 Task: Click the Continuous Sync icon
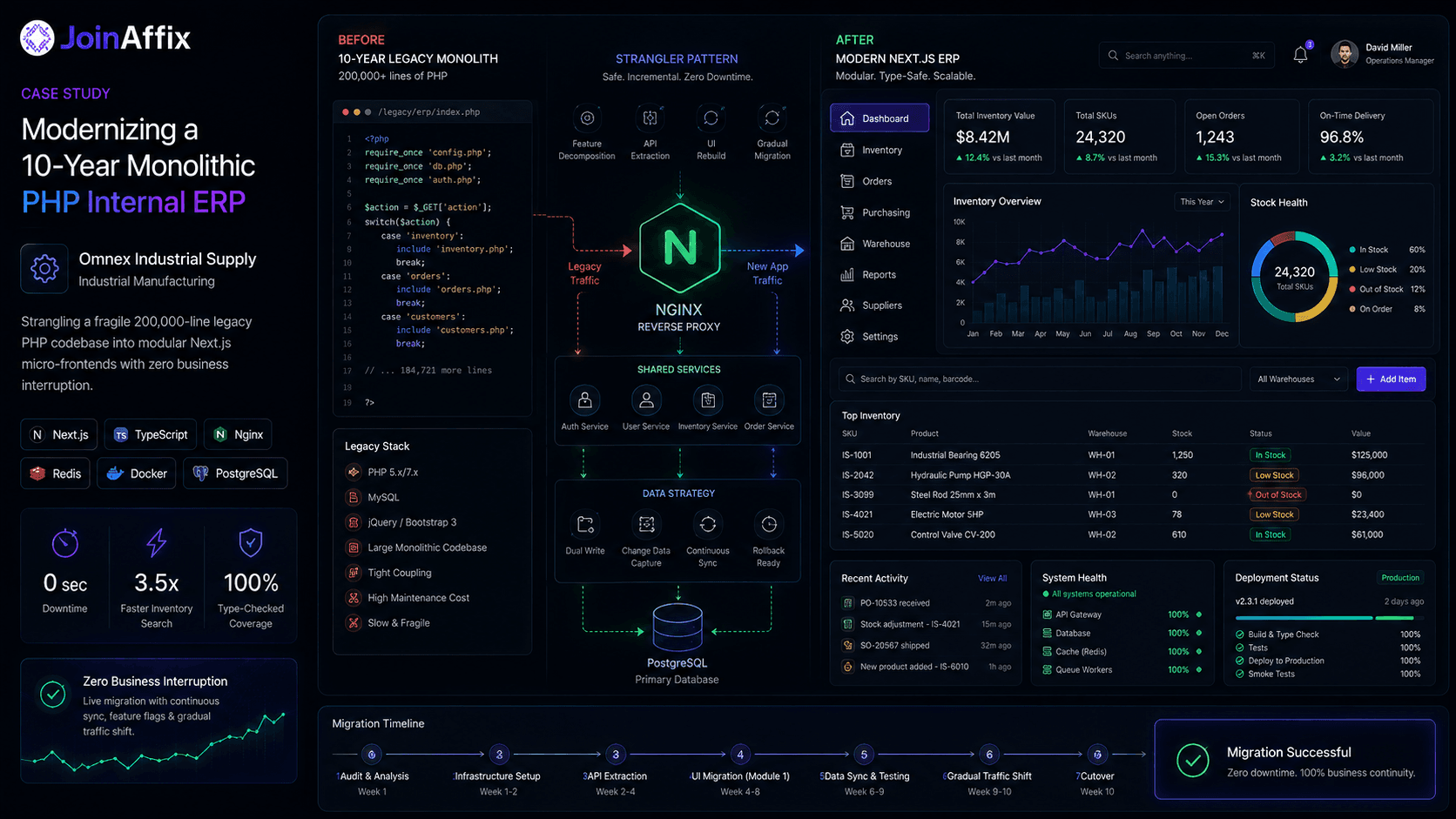point(708,525)
